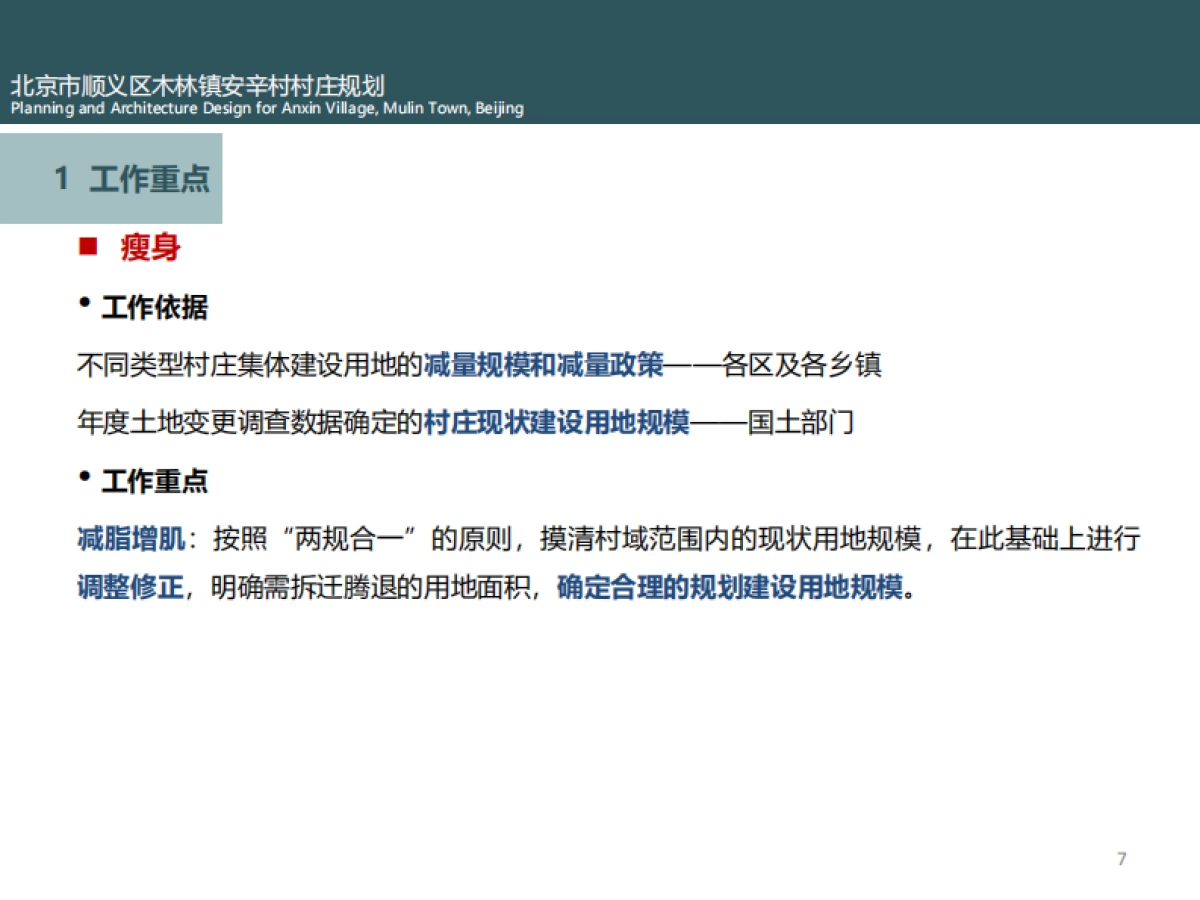Screen dimensions: 1200x900
Task: Click the English subtitle under the title
Action: pos(266,108)
